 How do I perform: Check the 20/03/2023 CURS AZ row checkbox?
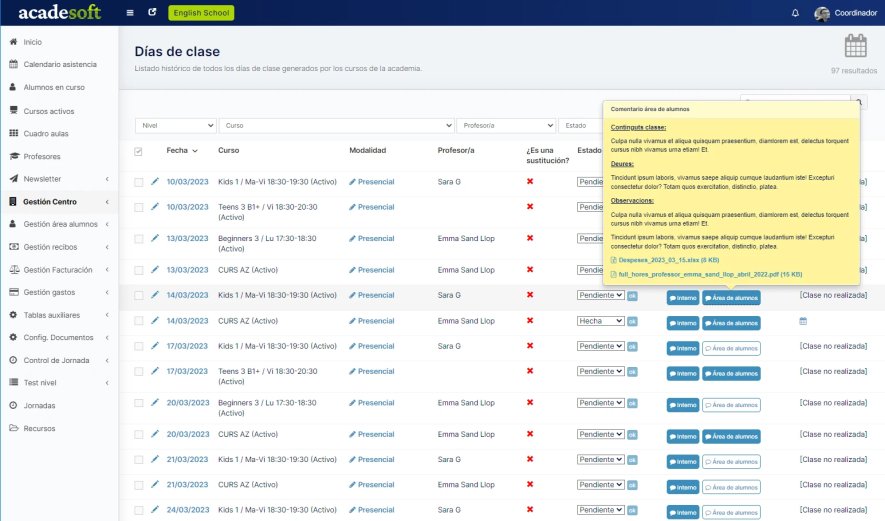(138, 435)
